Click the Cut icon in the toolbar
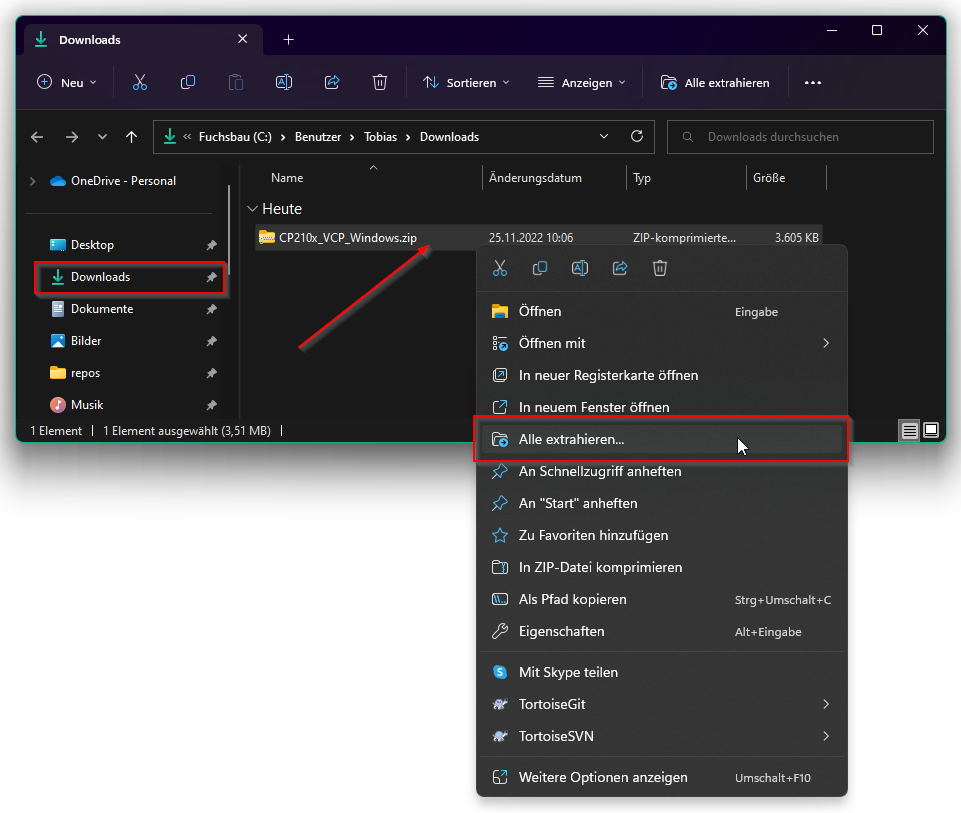This screenshot has height=813, width=961. (x=140, y=83)
